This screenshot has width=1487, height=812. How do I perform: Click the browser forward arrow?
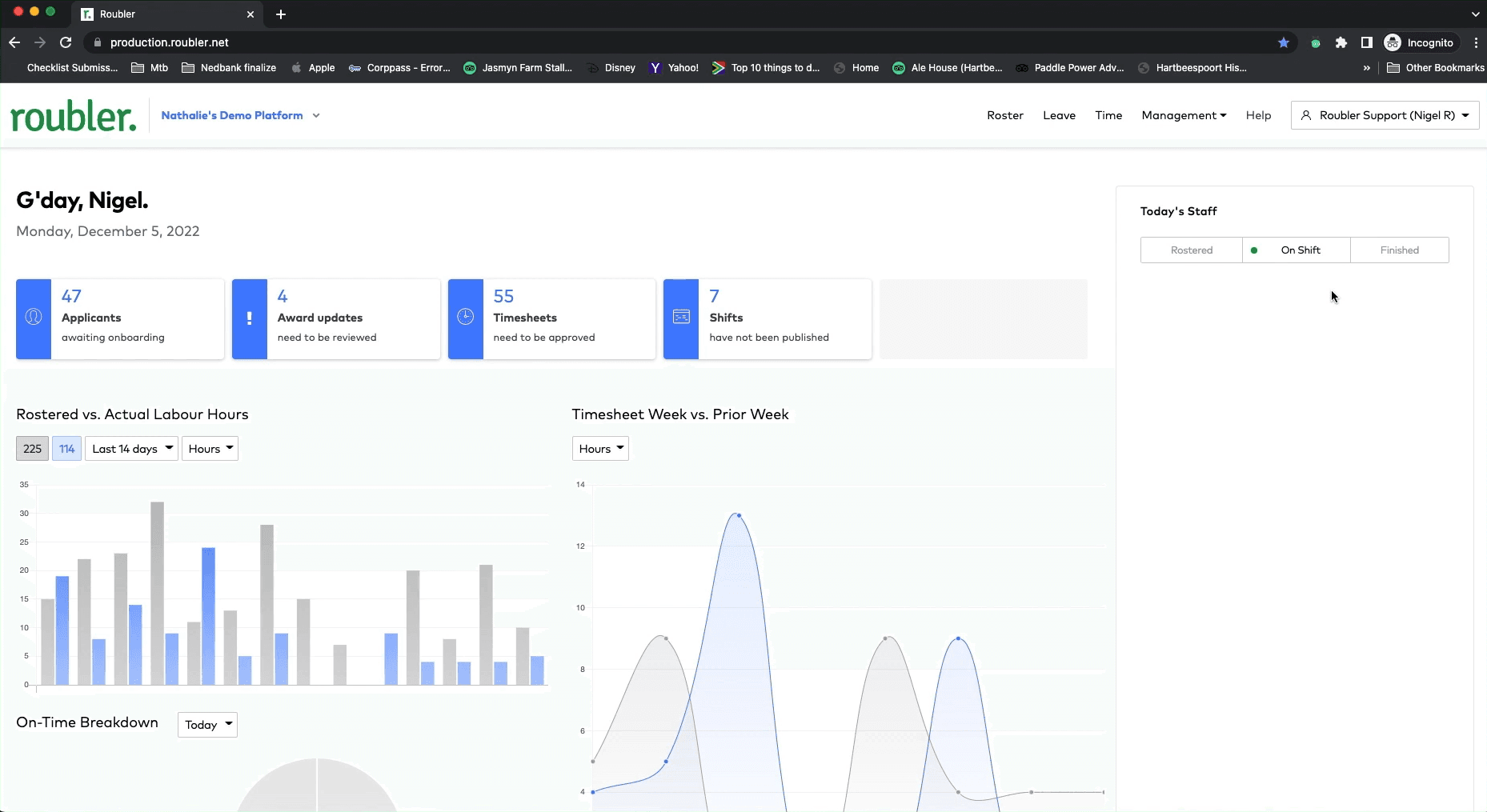(x=40, y=42)
